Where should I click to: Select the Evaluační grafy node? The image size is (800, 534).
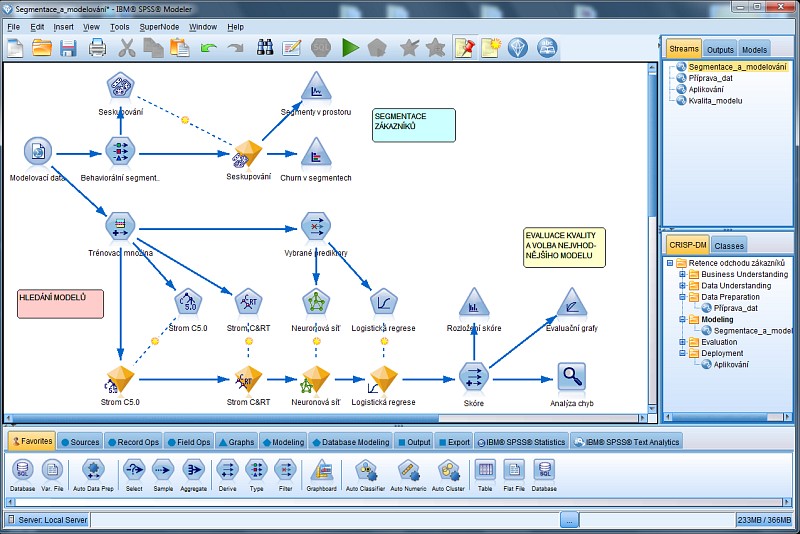tap(571, 302)
